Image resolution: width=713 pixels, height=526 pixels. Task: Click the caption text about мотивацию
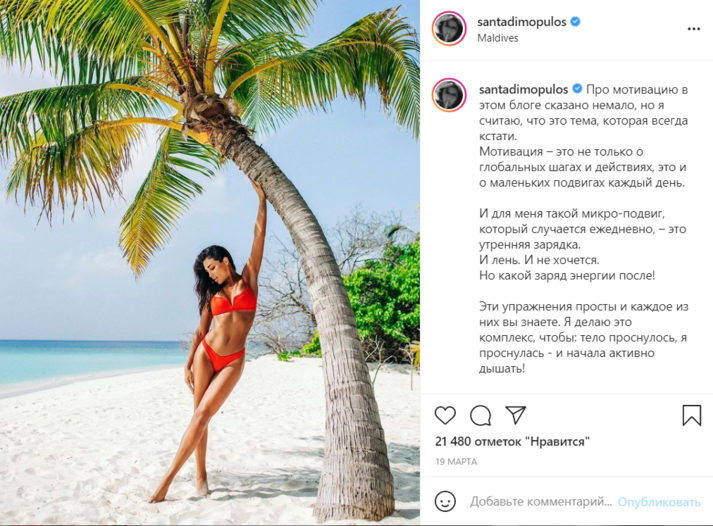[583, 229]
